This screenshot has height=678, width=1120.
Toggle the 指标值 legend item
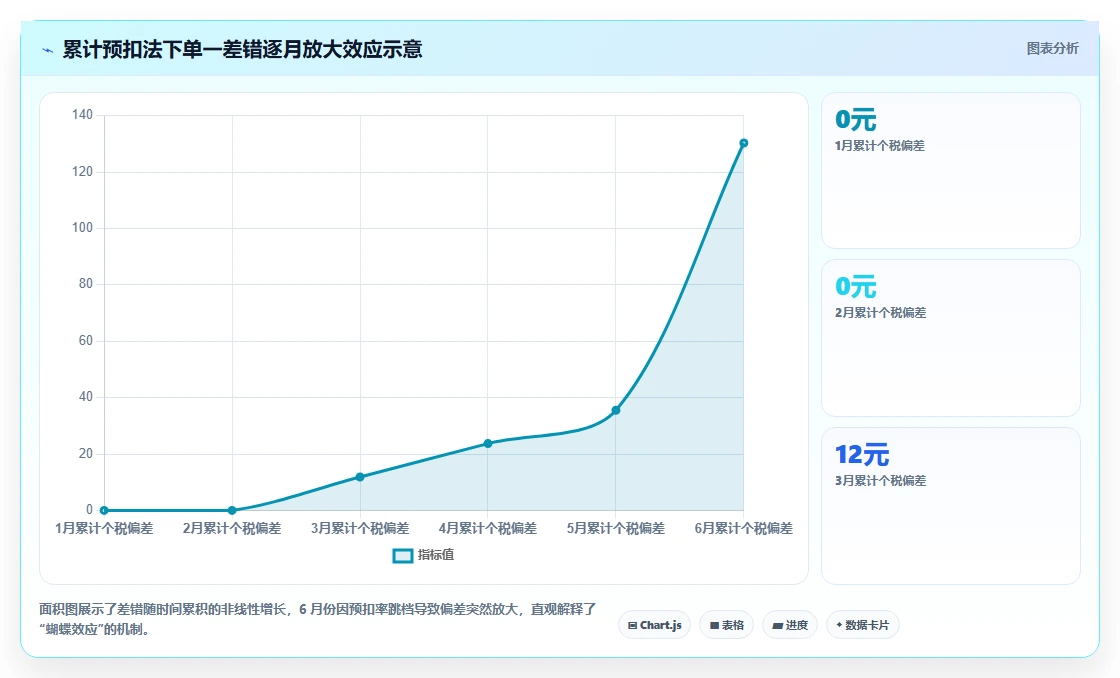[424, 555]
